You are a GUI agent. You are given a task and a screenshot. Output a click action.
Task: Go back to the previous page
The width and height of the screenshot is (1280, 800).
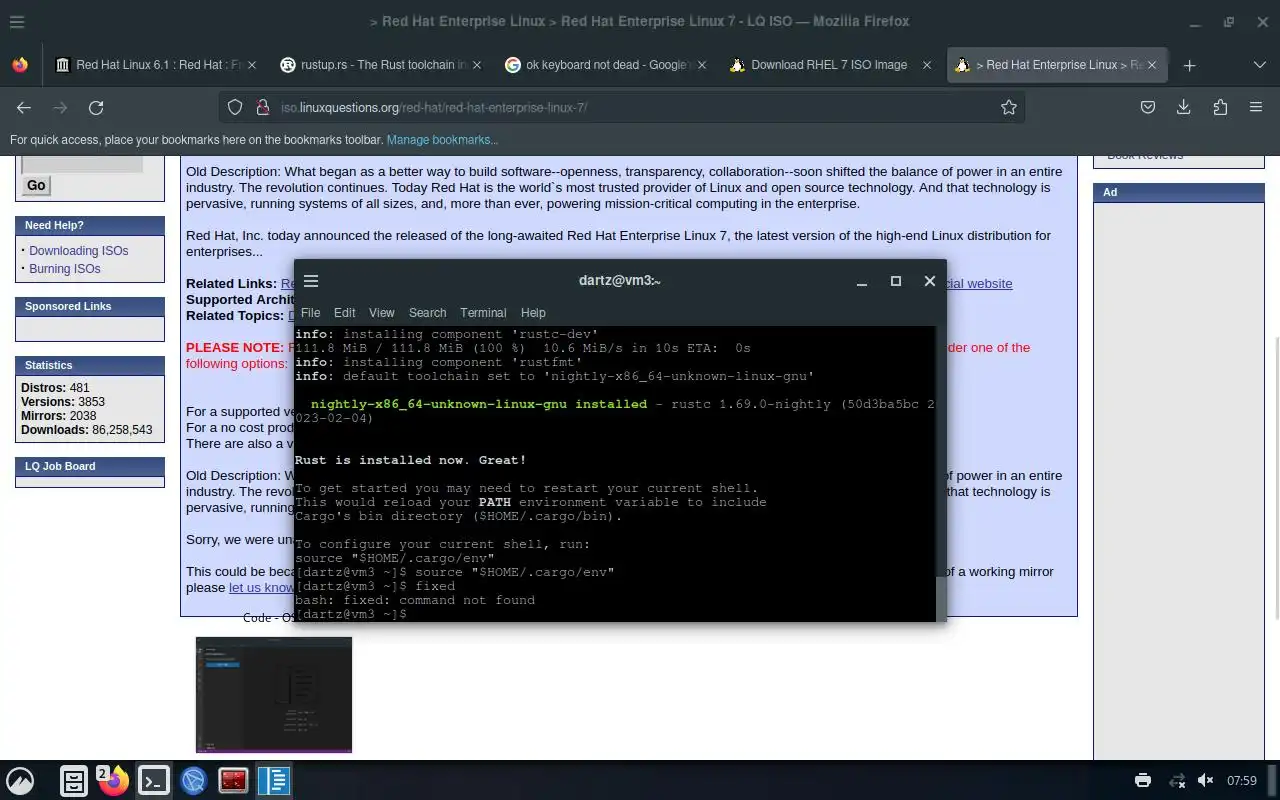[24, 107]
